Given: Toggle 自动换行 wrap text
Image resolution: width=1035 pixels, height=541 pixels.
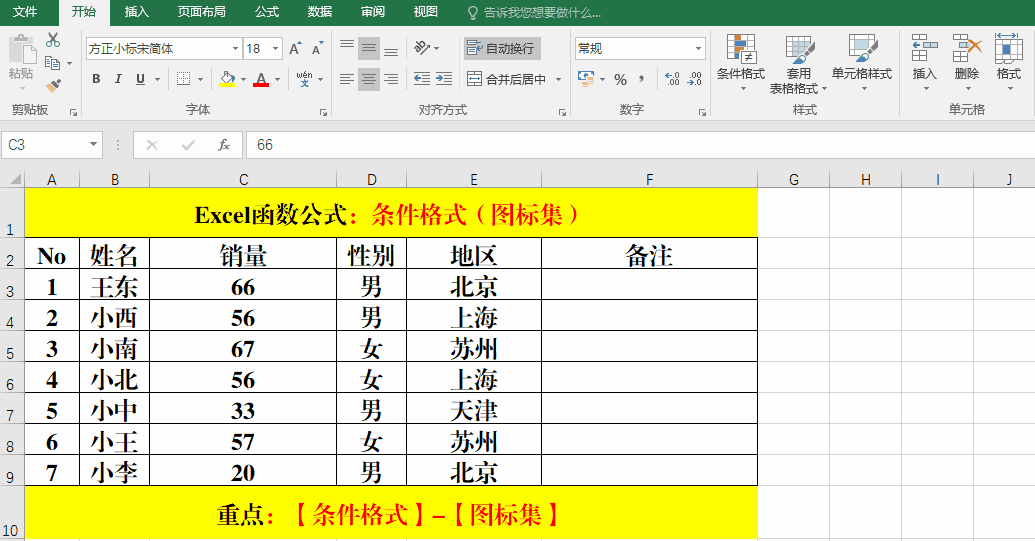Looking at the screenshot, I should [x=501, y=48].
